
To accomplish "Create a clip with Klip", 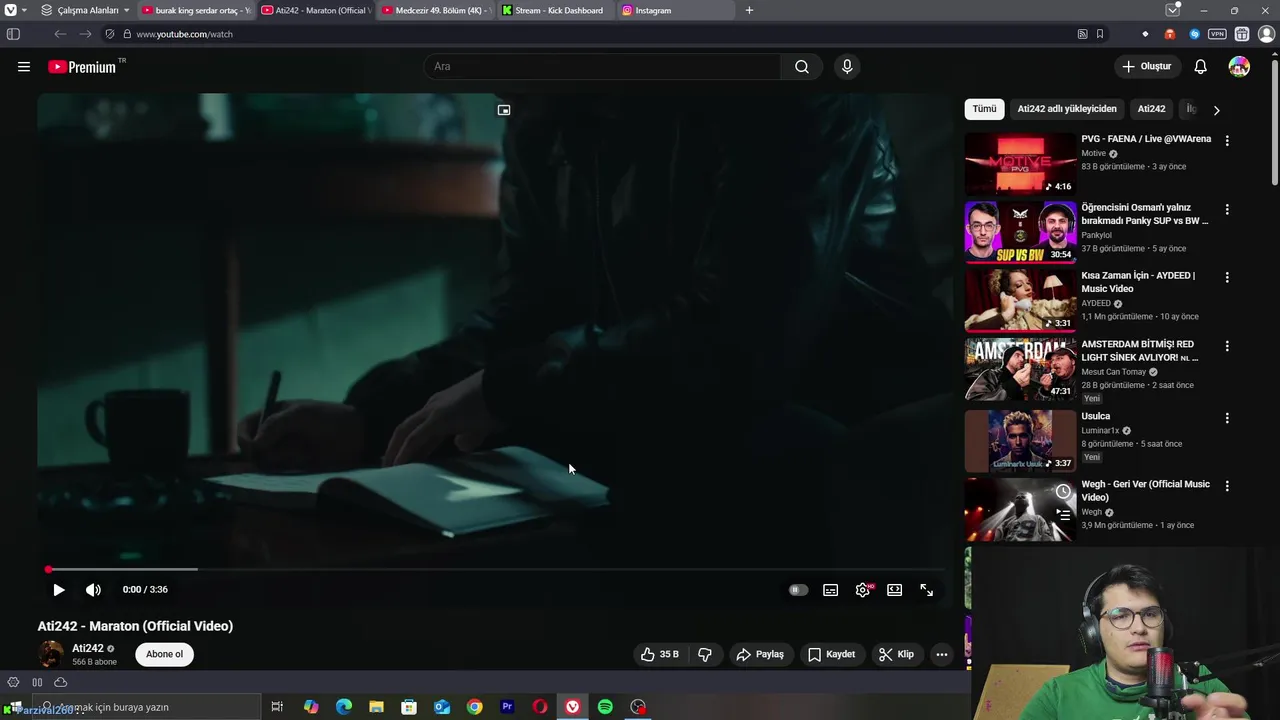I will click(x=896, y=654).
